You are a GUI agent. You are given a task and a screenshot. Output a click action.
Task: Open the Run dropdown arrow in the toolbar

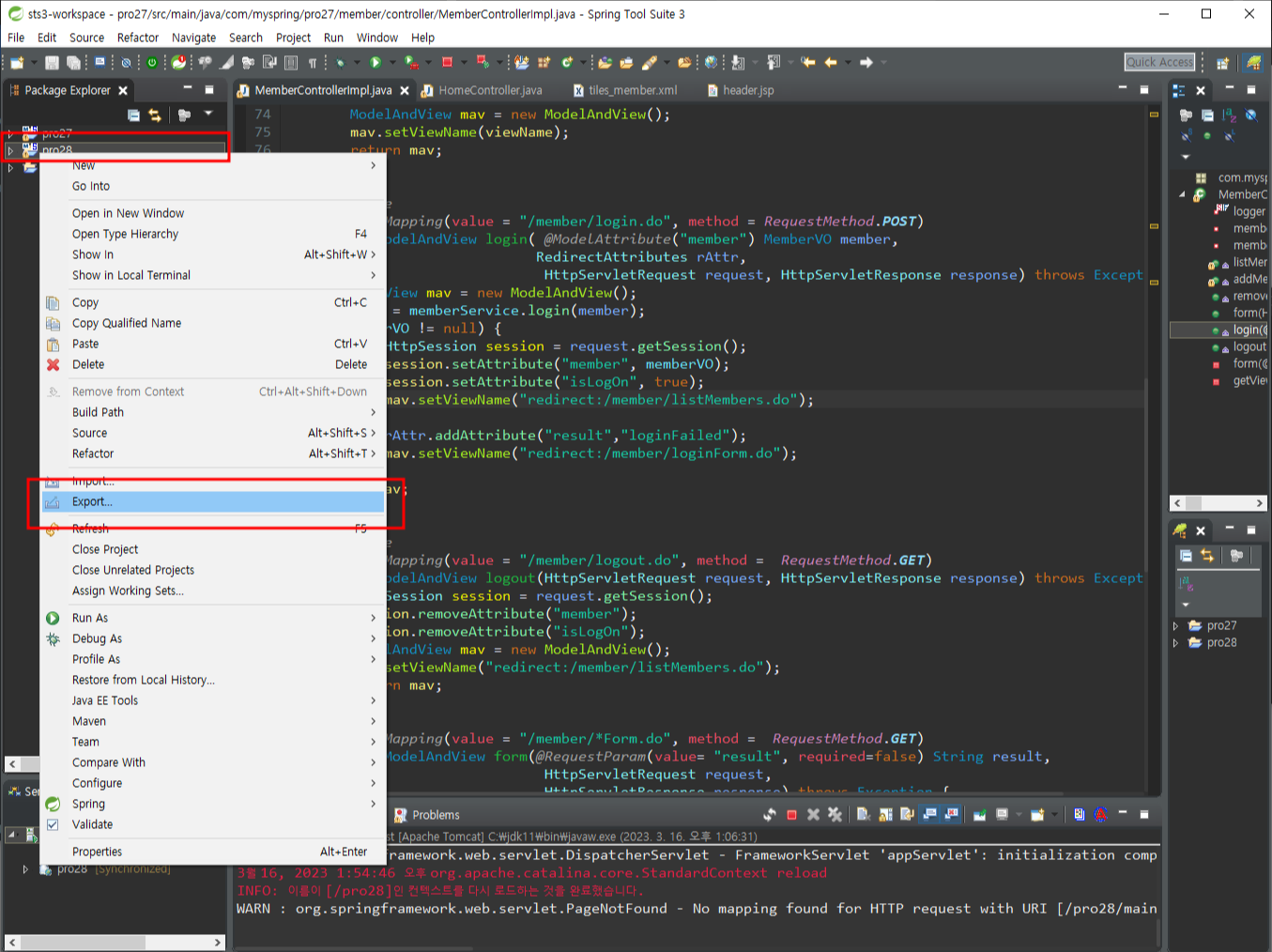[x=392, y=63]
